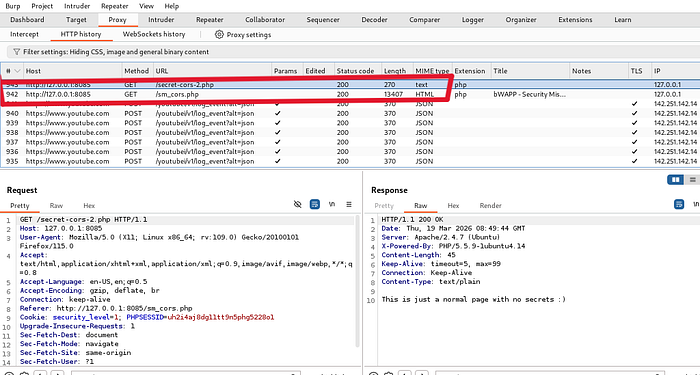Toggle request message wrap icon

pyautogui.click(x=315, y=204)
